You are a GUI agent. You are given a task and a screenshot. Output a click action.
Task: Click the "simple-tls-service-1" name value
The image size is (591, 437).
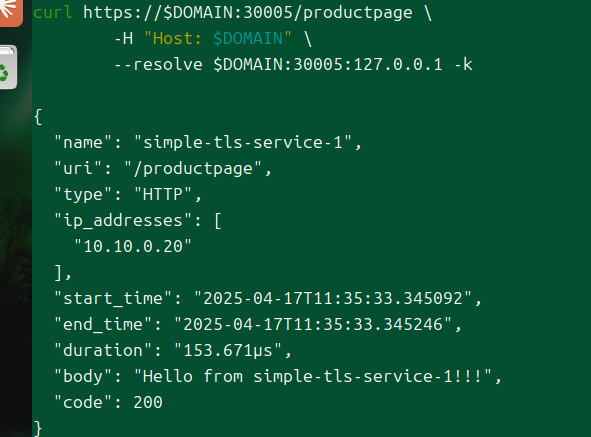243,143
